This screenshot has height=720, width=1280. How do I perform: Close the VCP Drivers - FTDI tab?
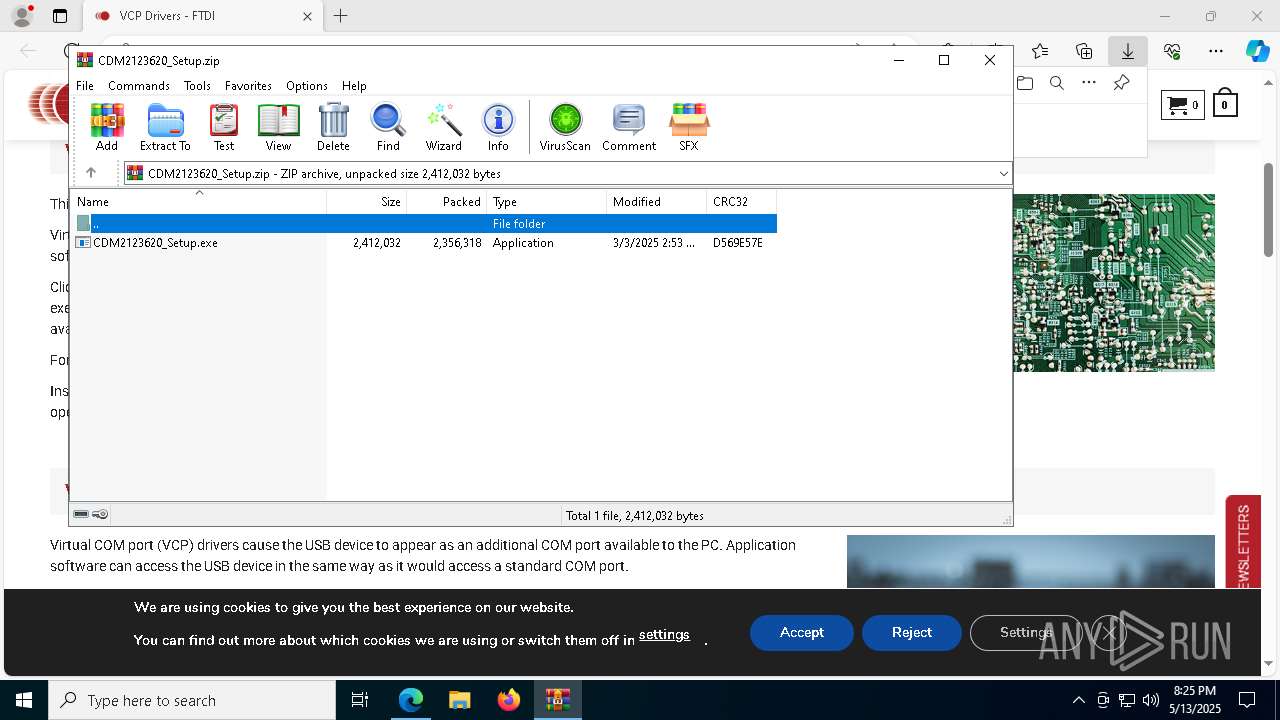(308, 16)
